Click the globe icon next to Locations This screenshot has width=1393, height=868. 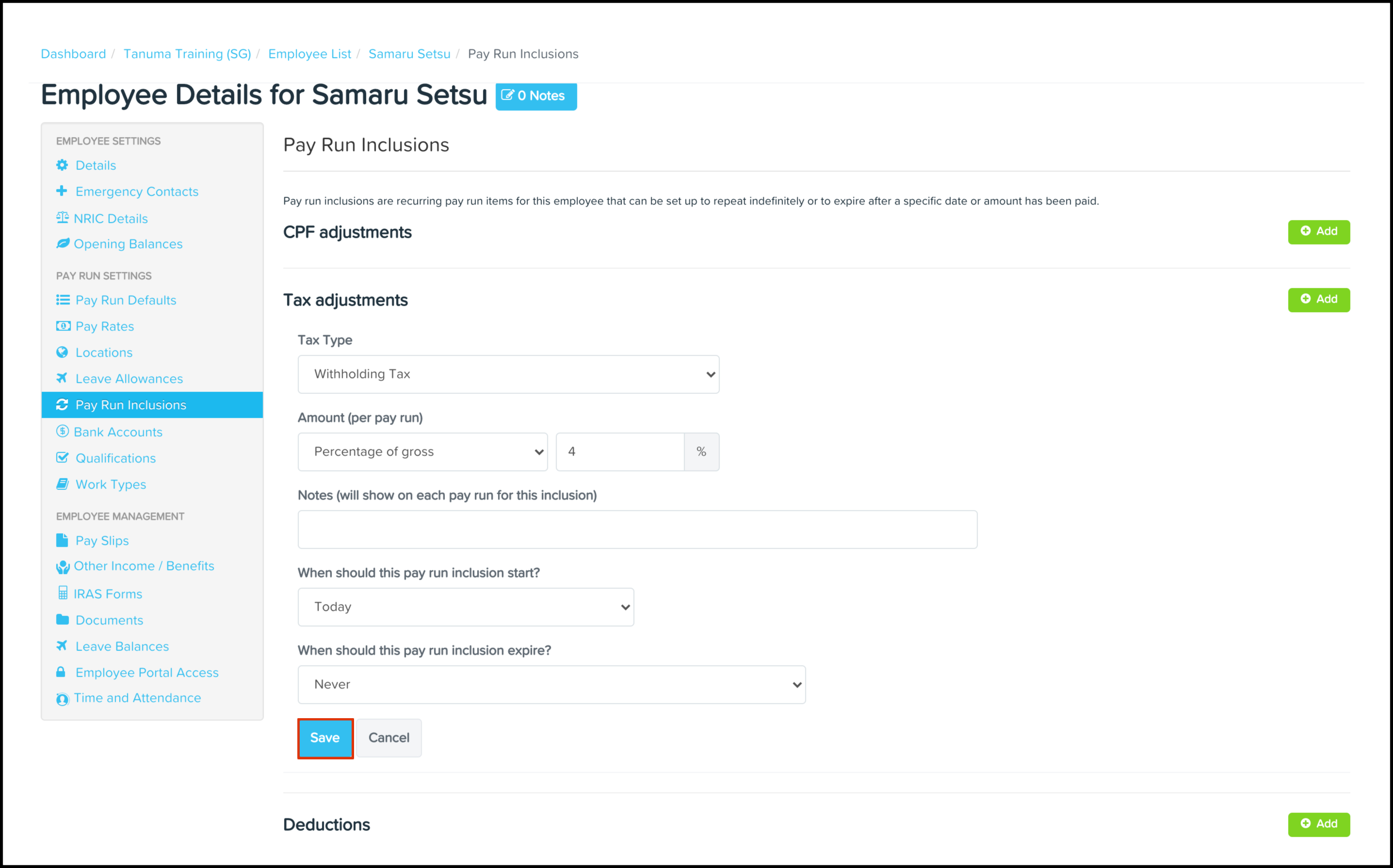coord(62,353)
